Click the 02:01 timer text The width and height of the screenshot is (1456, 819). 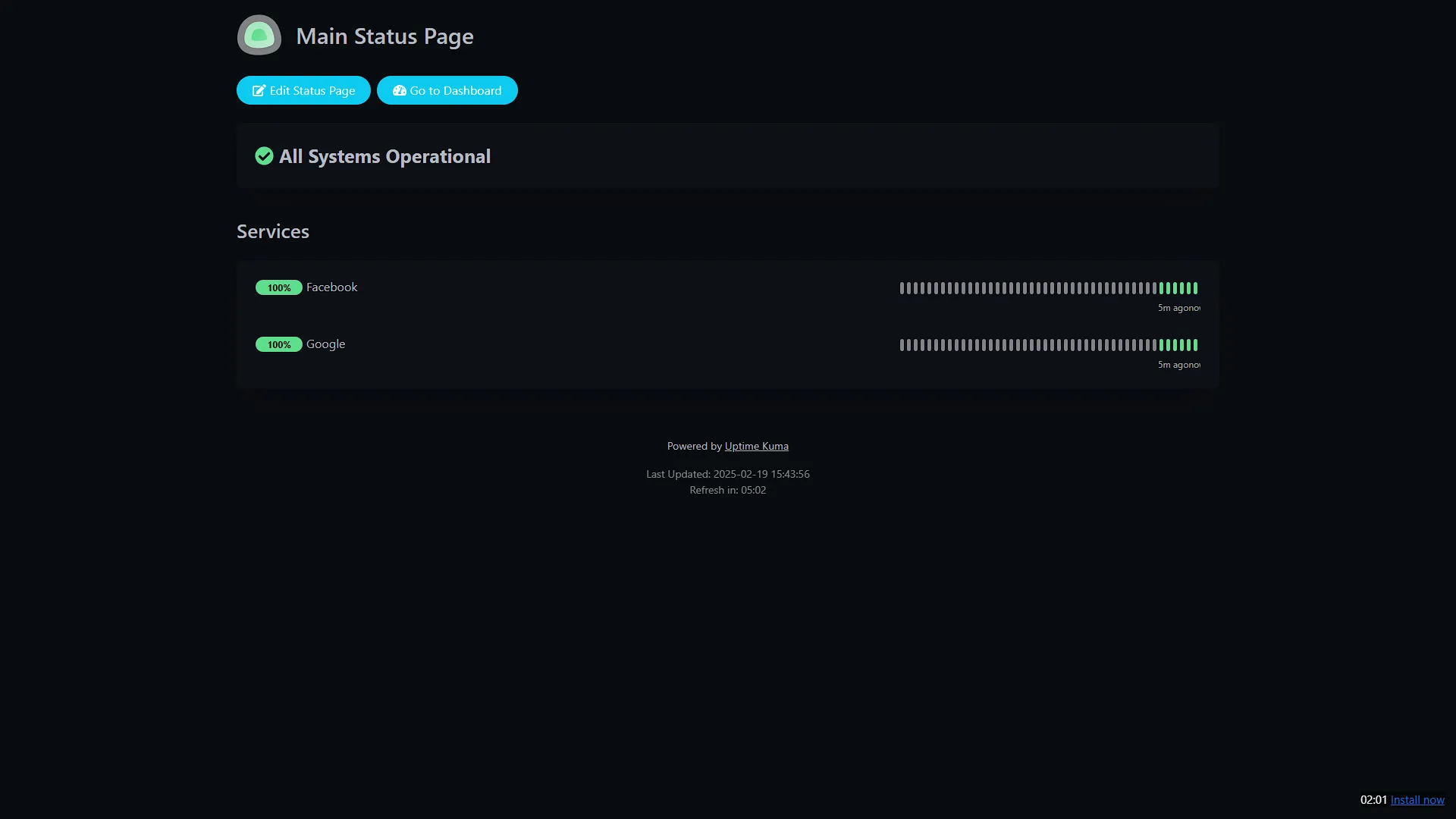click(x=1373, y=800)
